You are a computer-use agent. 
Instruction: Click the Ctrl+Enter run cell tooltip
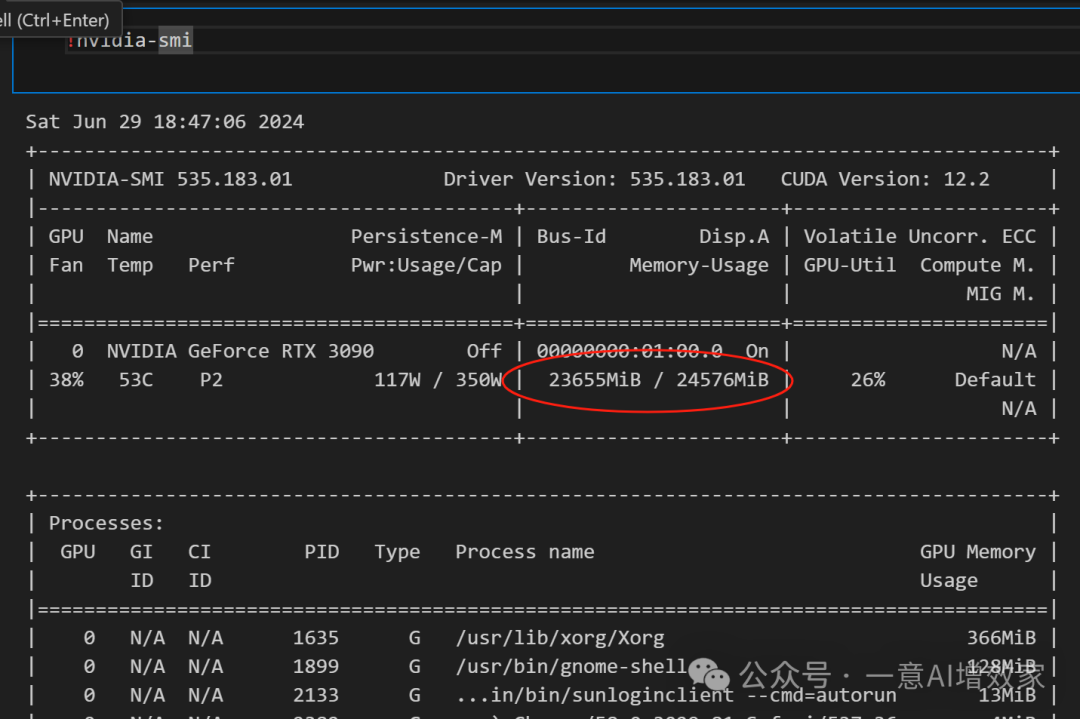60,20
